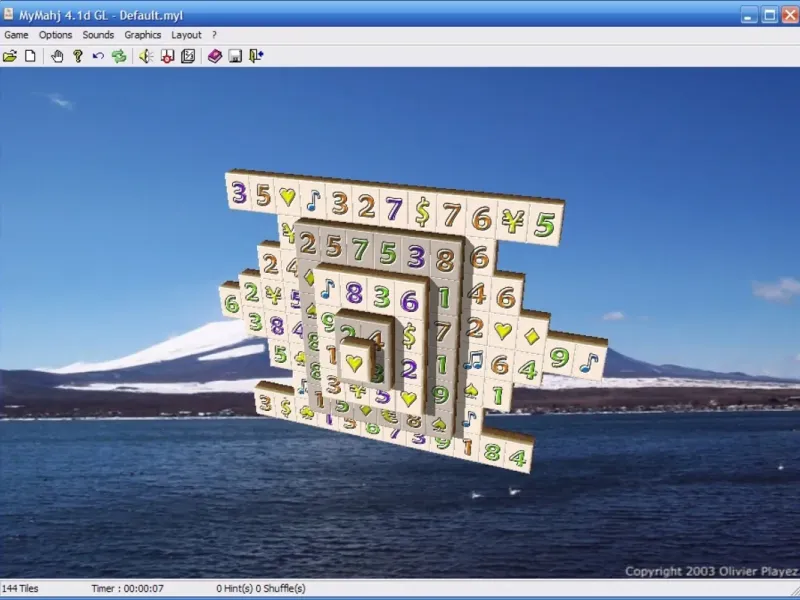
Task: Open the Sounds menu
Action: pyautogui.click(x=98, y=35)
